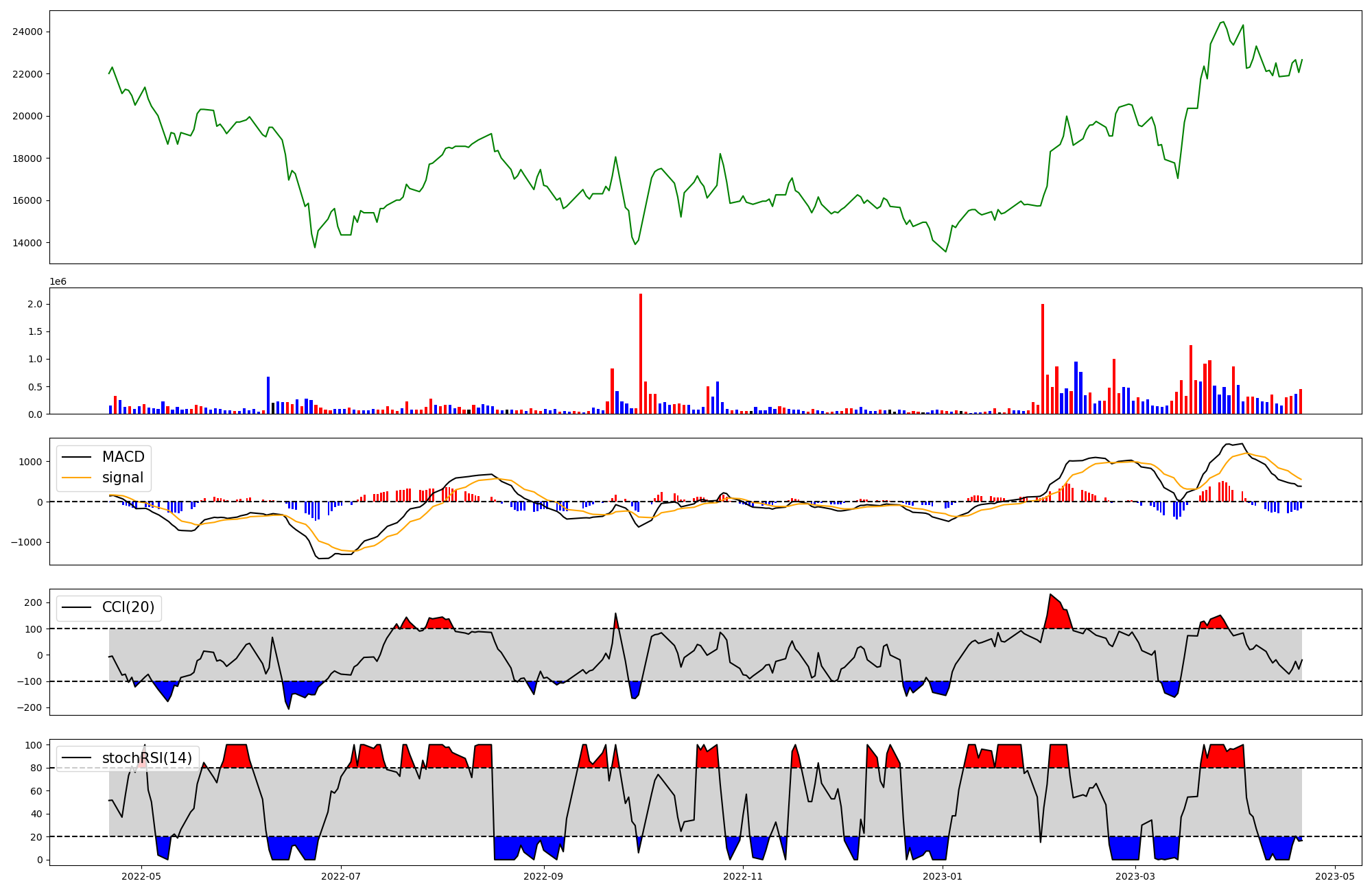Click the 24000 price axis label
Screen dimensions: 1372x892
pyautogui.click(x=27, y=32)
